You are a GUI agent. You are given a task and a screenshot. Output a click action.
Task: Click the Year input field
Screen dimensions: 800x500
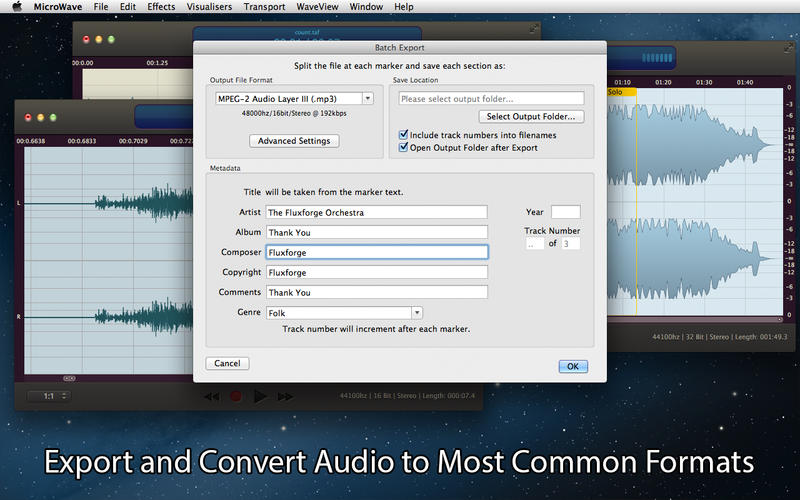(565, 212)
